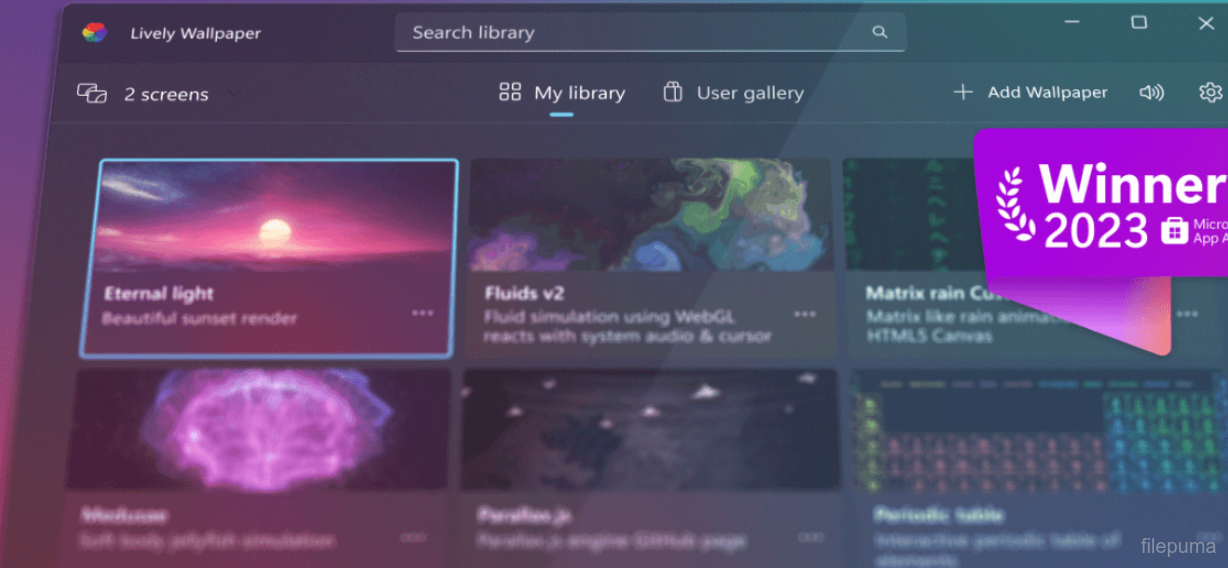Choose the Parallax.js wallpaper thumbnail

[x=649, y=428]
